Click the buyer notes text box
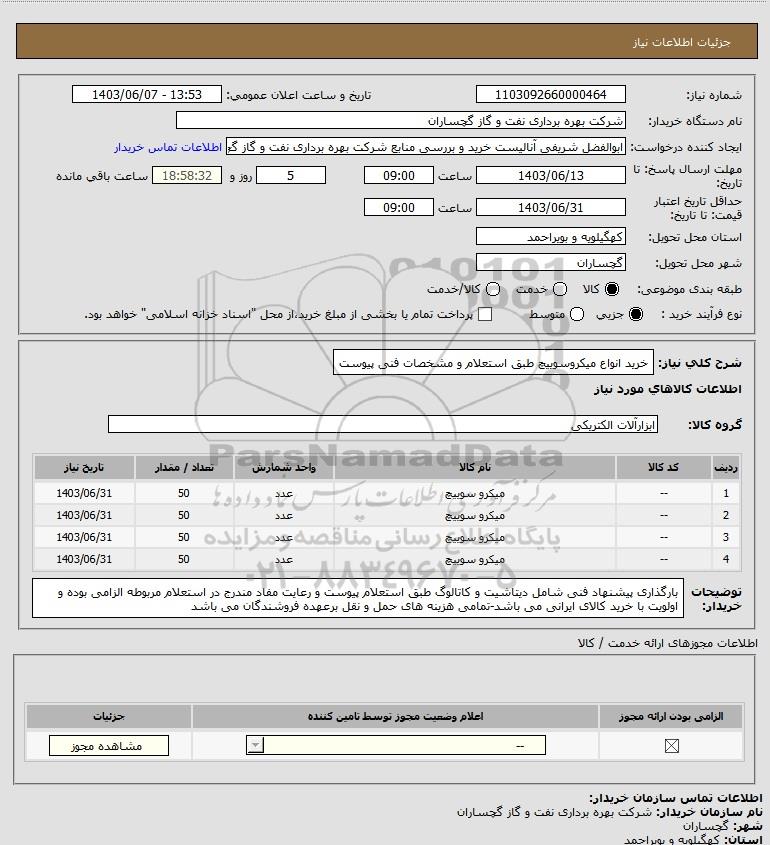Viewport: 770px width, 845px height. 358,599
